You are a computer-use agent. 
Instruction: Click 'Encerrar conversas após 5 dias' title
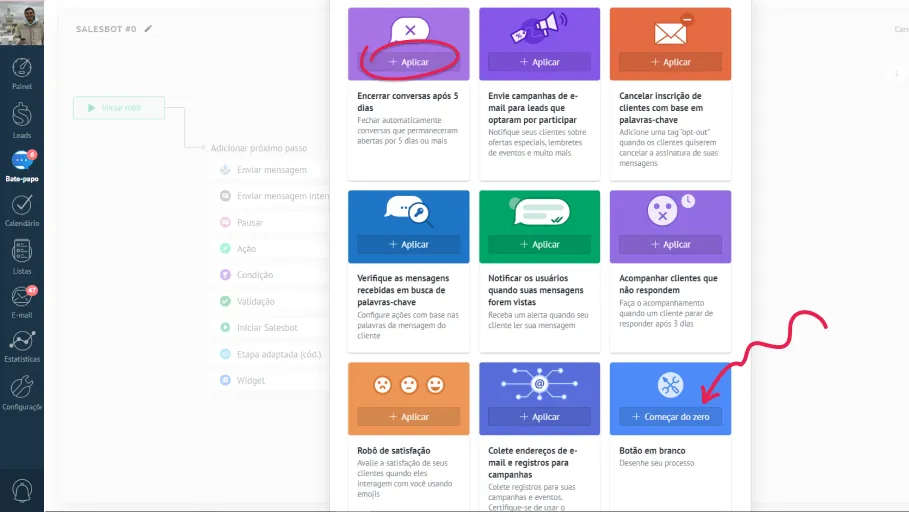(x=408, y=102)
